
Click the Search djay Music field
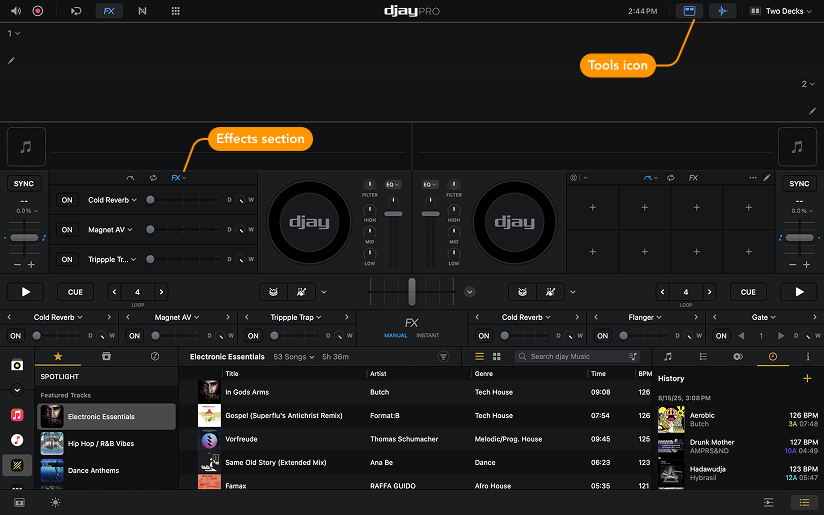click(577, 356)
